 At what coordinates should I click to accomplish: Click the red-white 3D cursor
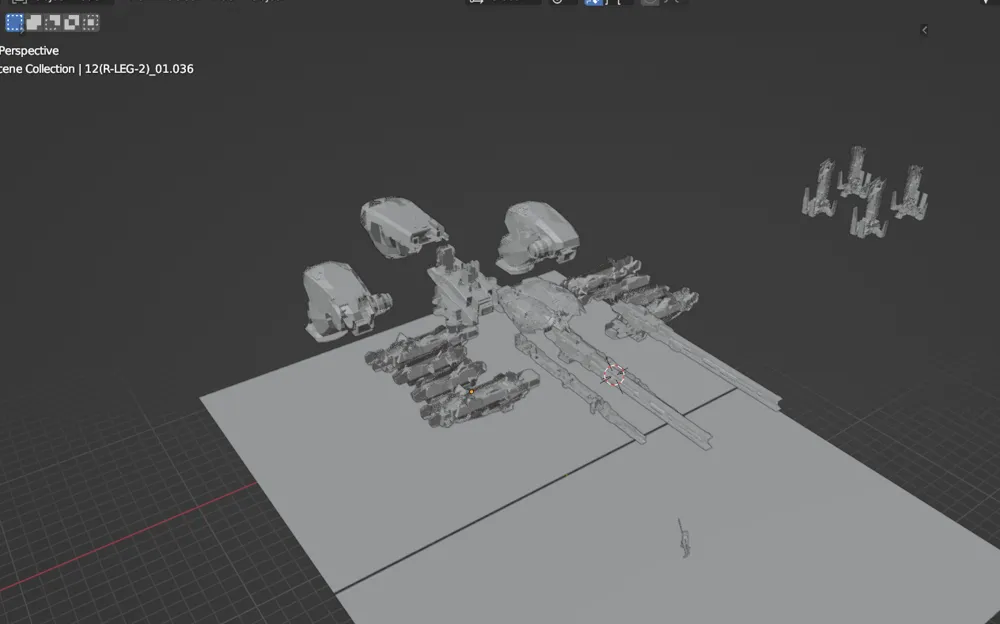point(614,375)
